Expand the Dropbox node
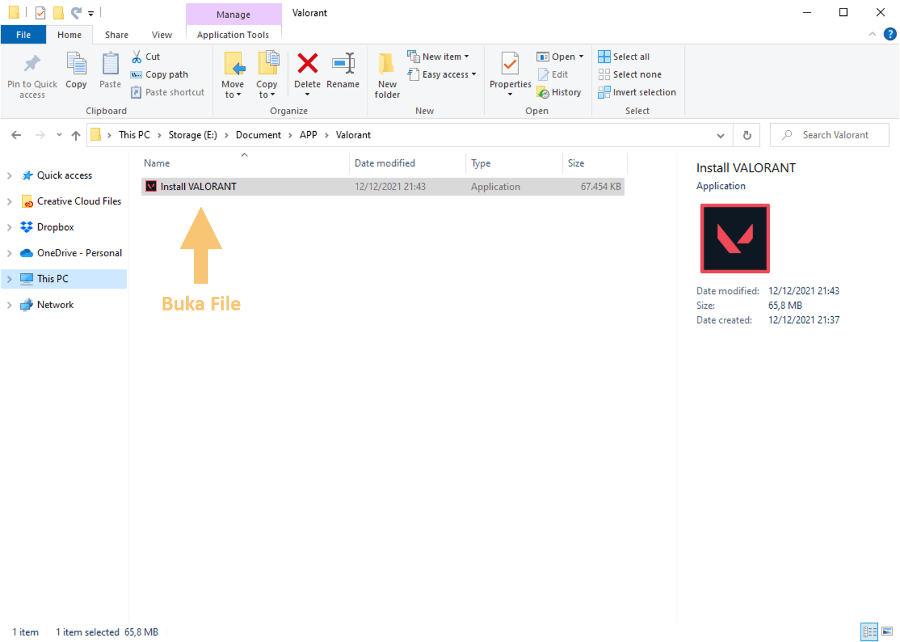 [9, 228]
